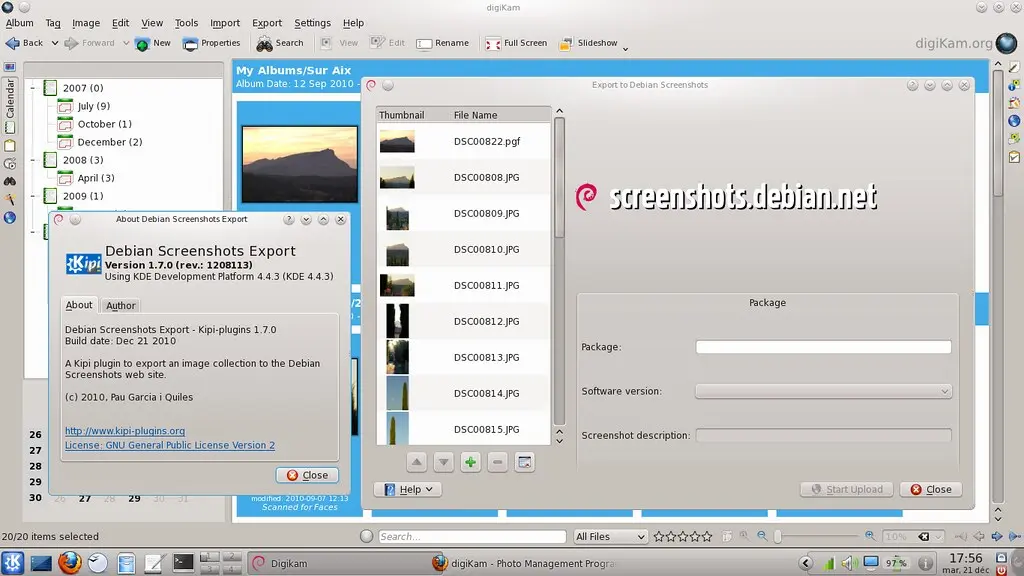Viewport: 1024px width, 576px height.
Task: Add images using the green plus icon
Action: pyautogui.click(x=470, y=461)
